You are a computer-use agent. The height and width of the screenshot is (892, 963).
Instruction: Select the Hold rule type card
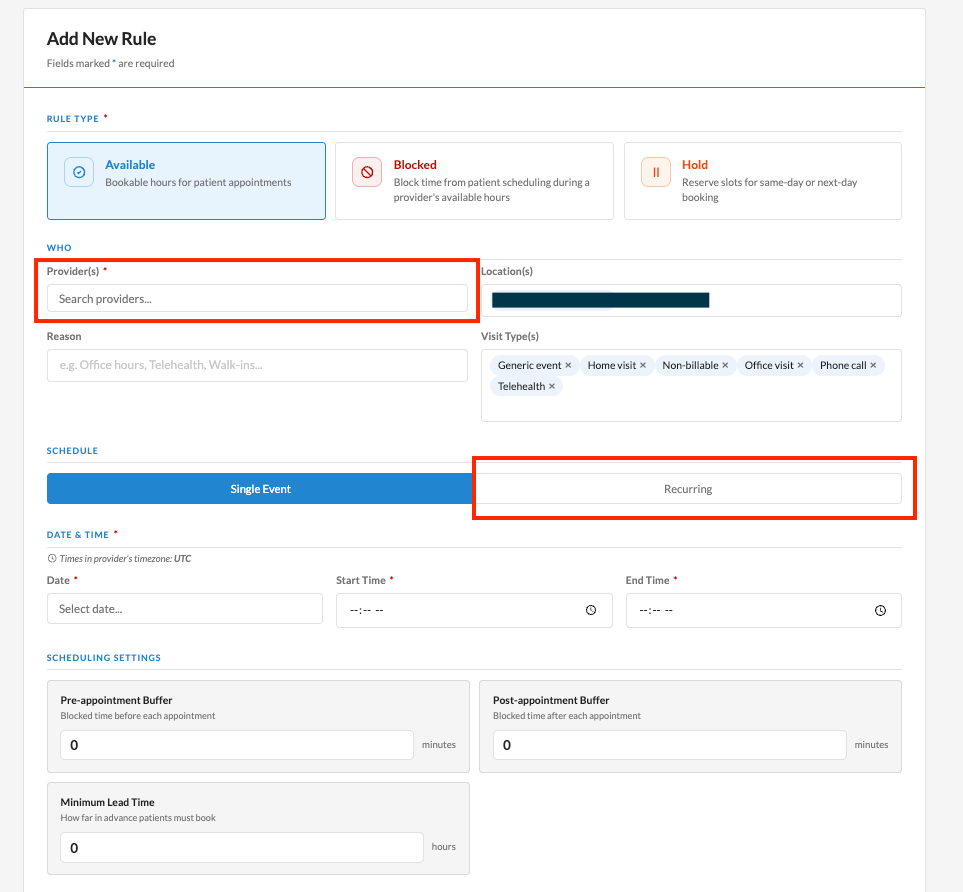point(763,181)
